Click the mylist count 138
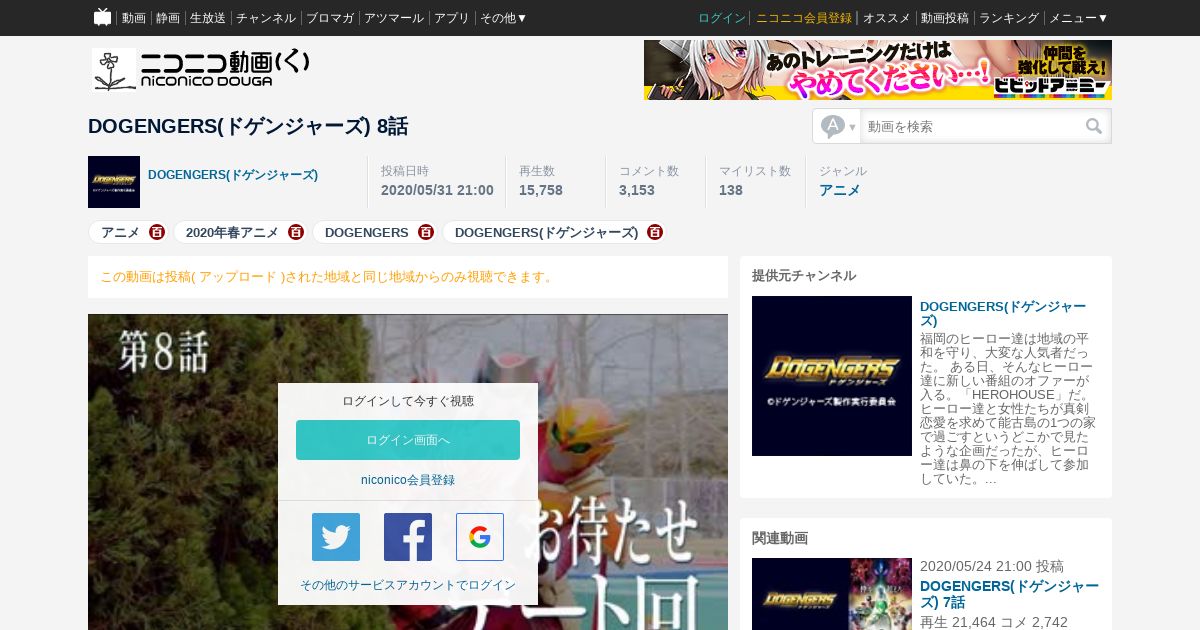The width and height of the screenshot is (1200, 630). [731, 190]
